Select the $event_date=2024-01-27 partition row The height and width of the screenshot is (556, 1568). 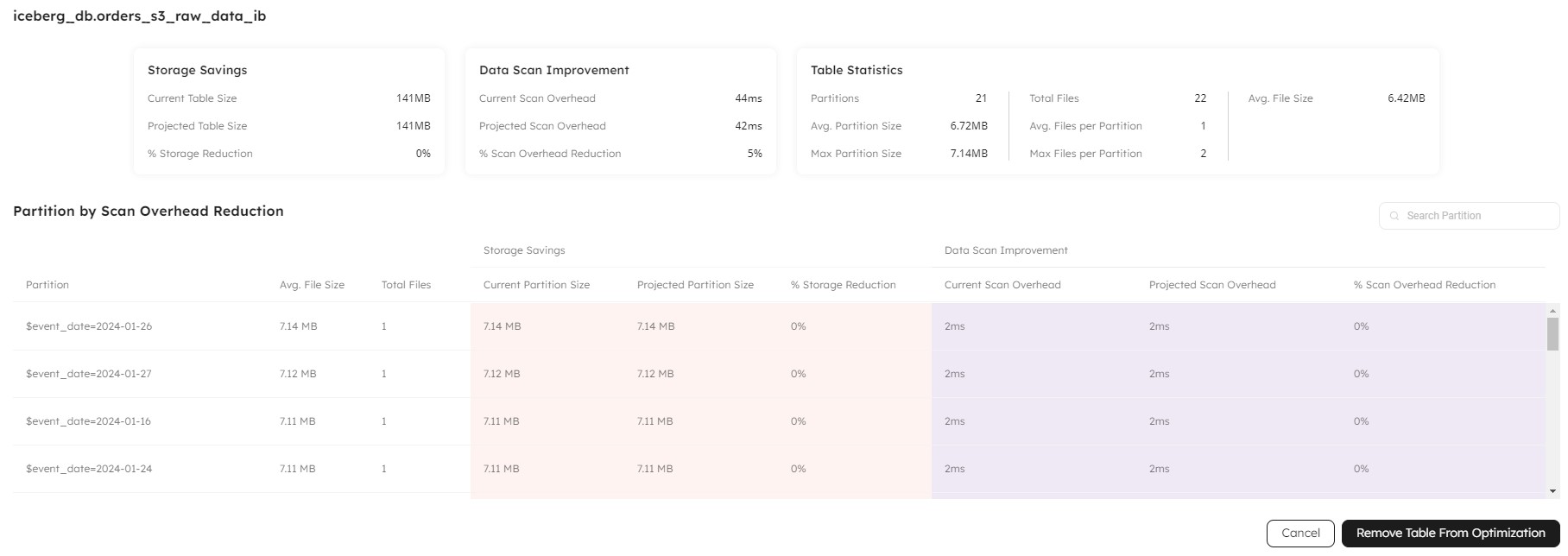[89, 374]
